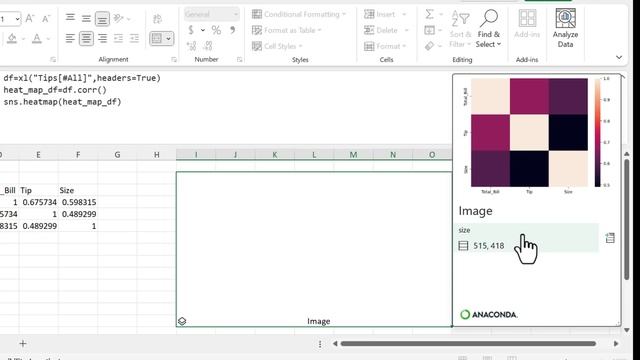Collapse the ribbon with chevron
The image size is (640, 360).
tap(619, 57)
